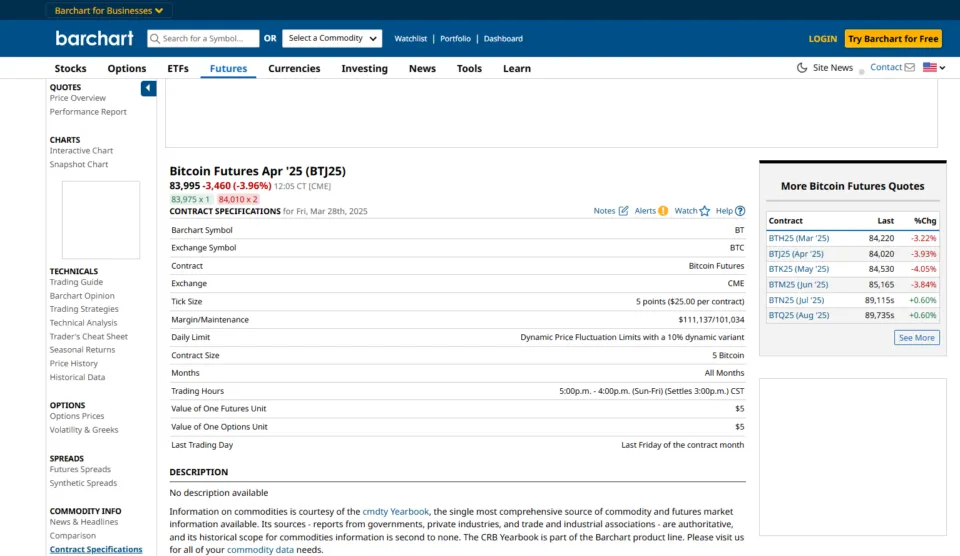Open the US flag region dropdown
The height and width of the screenshot is (556, 960).
tap(934, 68)
